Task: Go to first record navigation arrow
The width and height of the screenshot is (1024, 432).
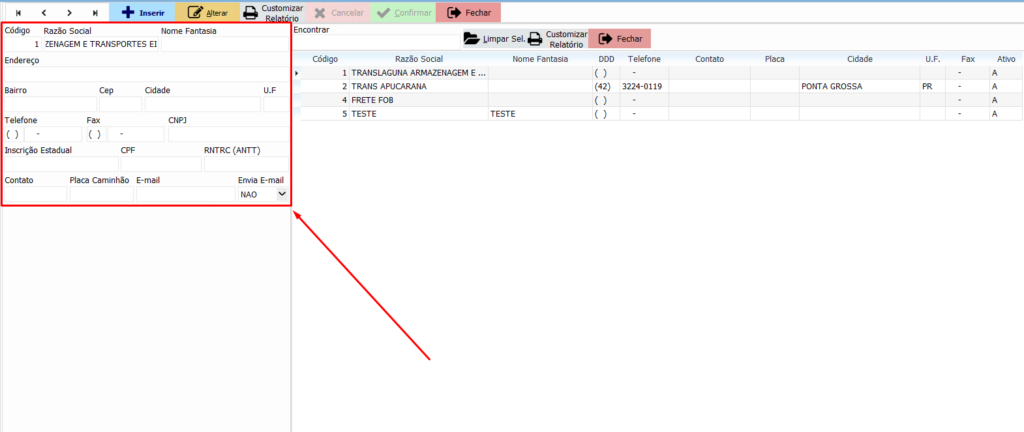Action: 17,13
